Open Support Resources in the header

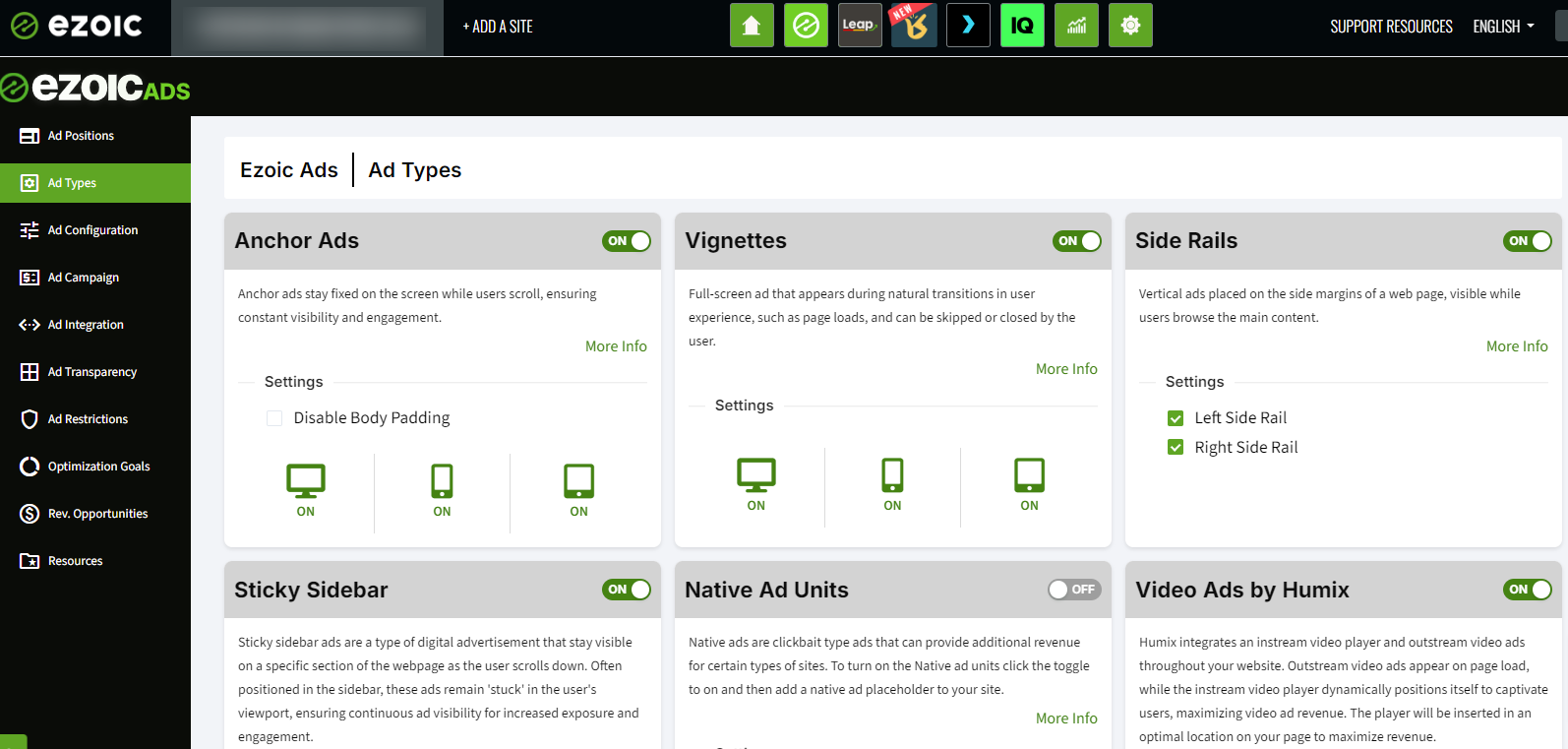click(1391, 27)
